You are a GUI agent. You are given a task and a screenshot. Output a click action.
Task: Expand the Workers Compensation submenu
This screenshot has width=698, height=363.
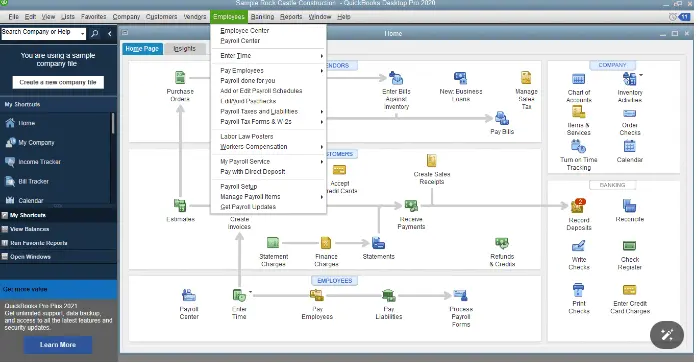[x=321, y=147]
